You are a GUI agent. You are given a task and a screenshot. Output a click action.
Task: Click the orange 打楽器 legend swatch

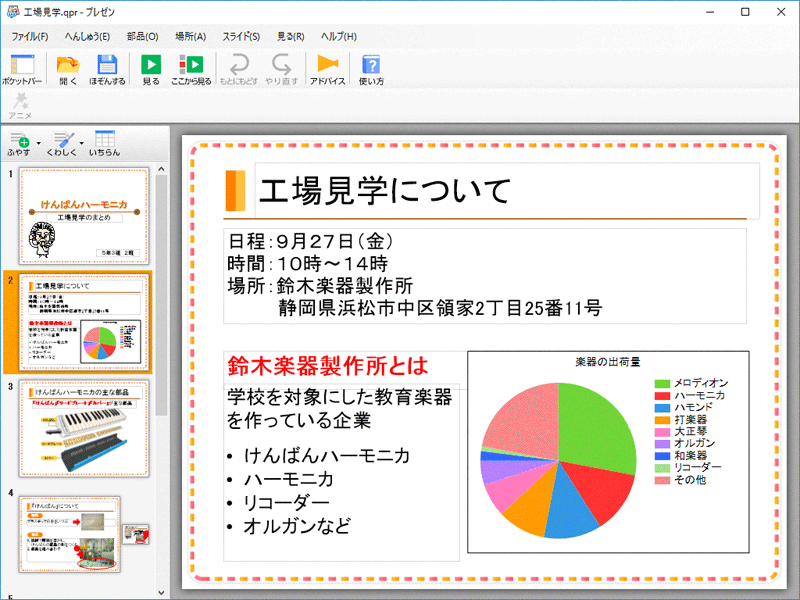(x=662, y=420)
